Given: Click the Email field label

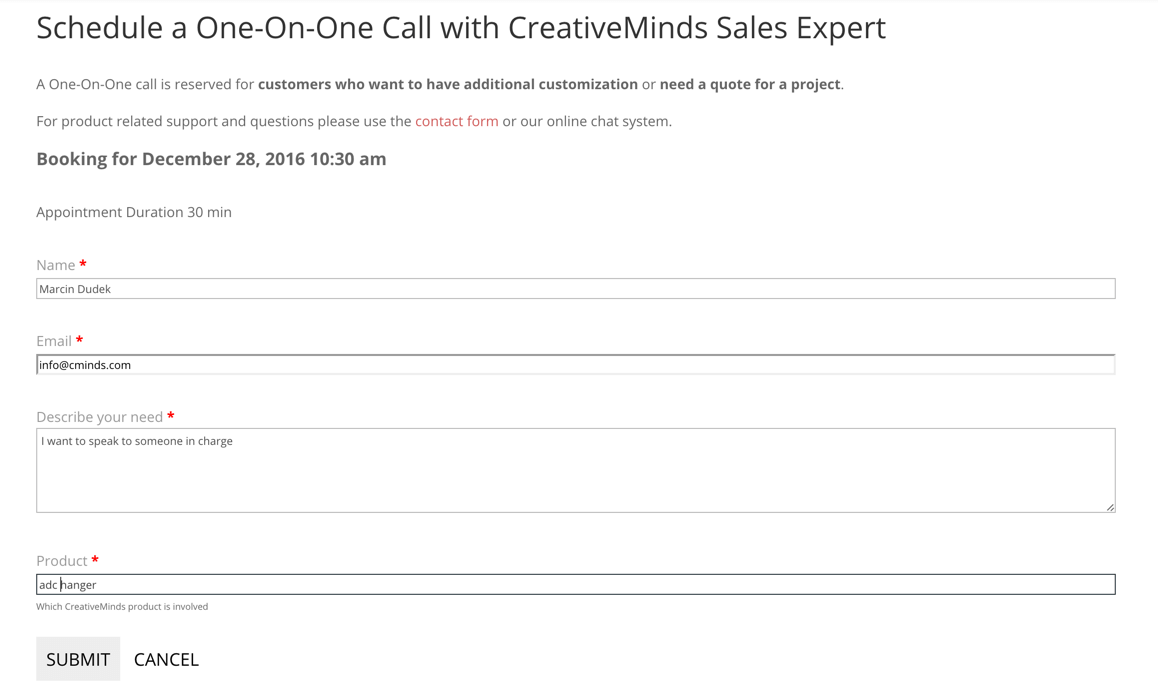Looking at the screenshot, I should click(53, 341).
